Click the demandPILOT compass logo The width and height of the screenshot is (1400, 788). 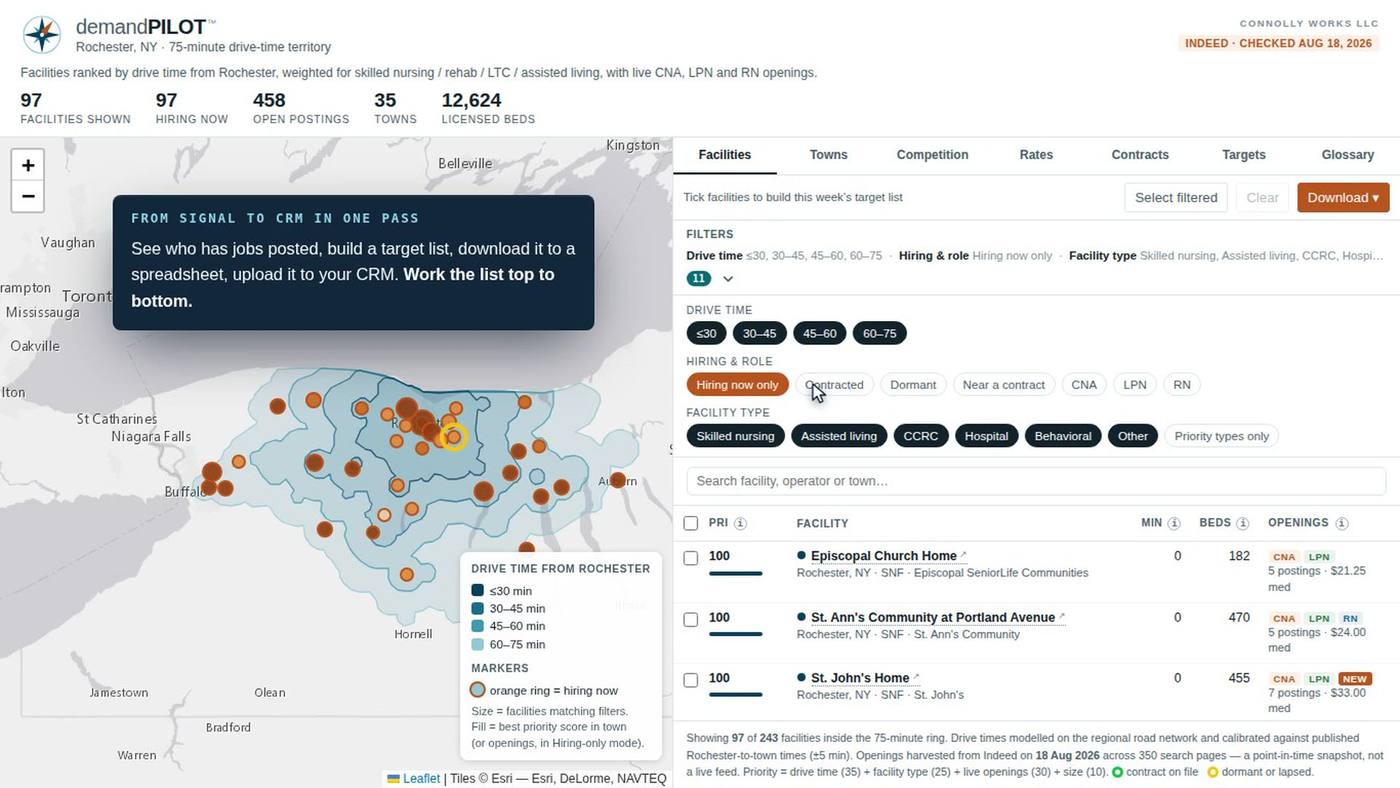pos(42,35)
